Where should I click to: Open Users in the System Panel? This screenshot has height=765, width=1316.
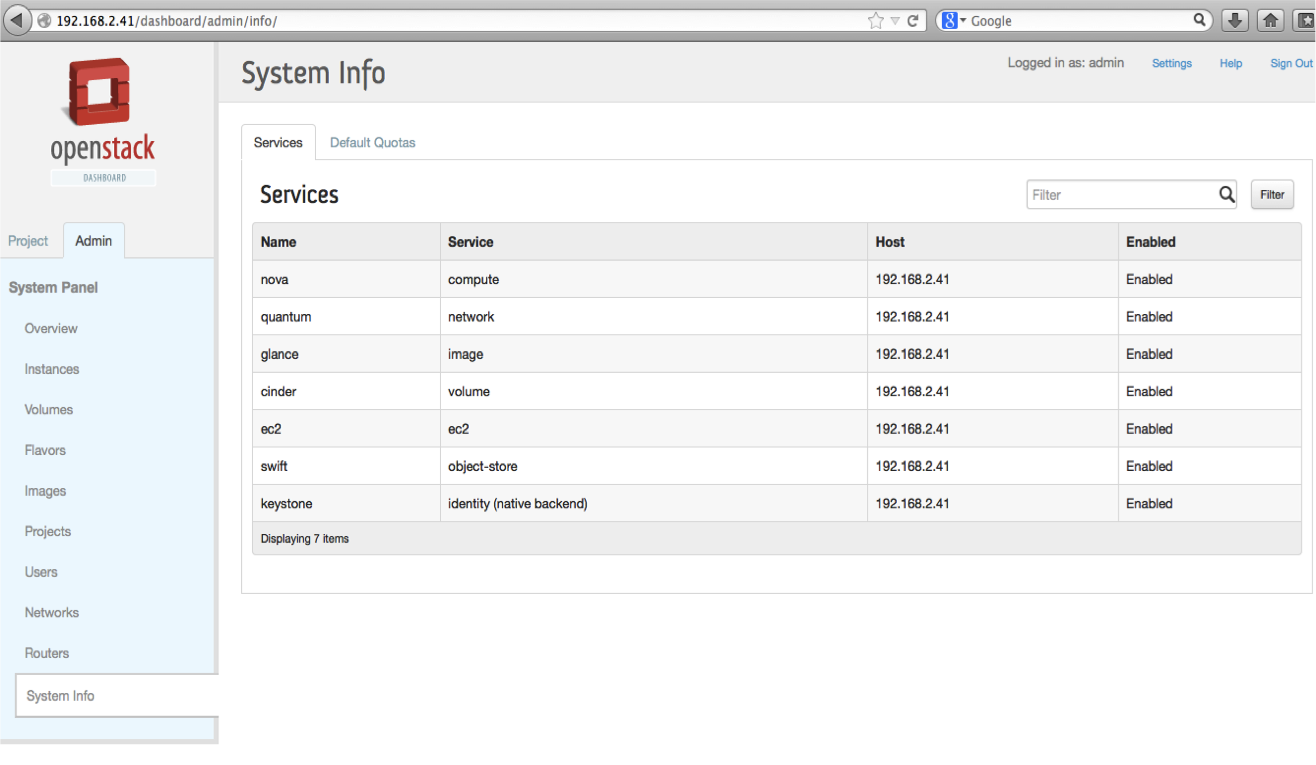(x=41, y=572)
